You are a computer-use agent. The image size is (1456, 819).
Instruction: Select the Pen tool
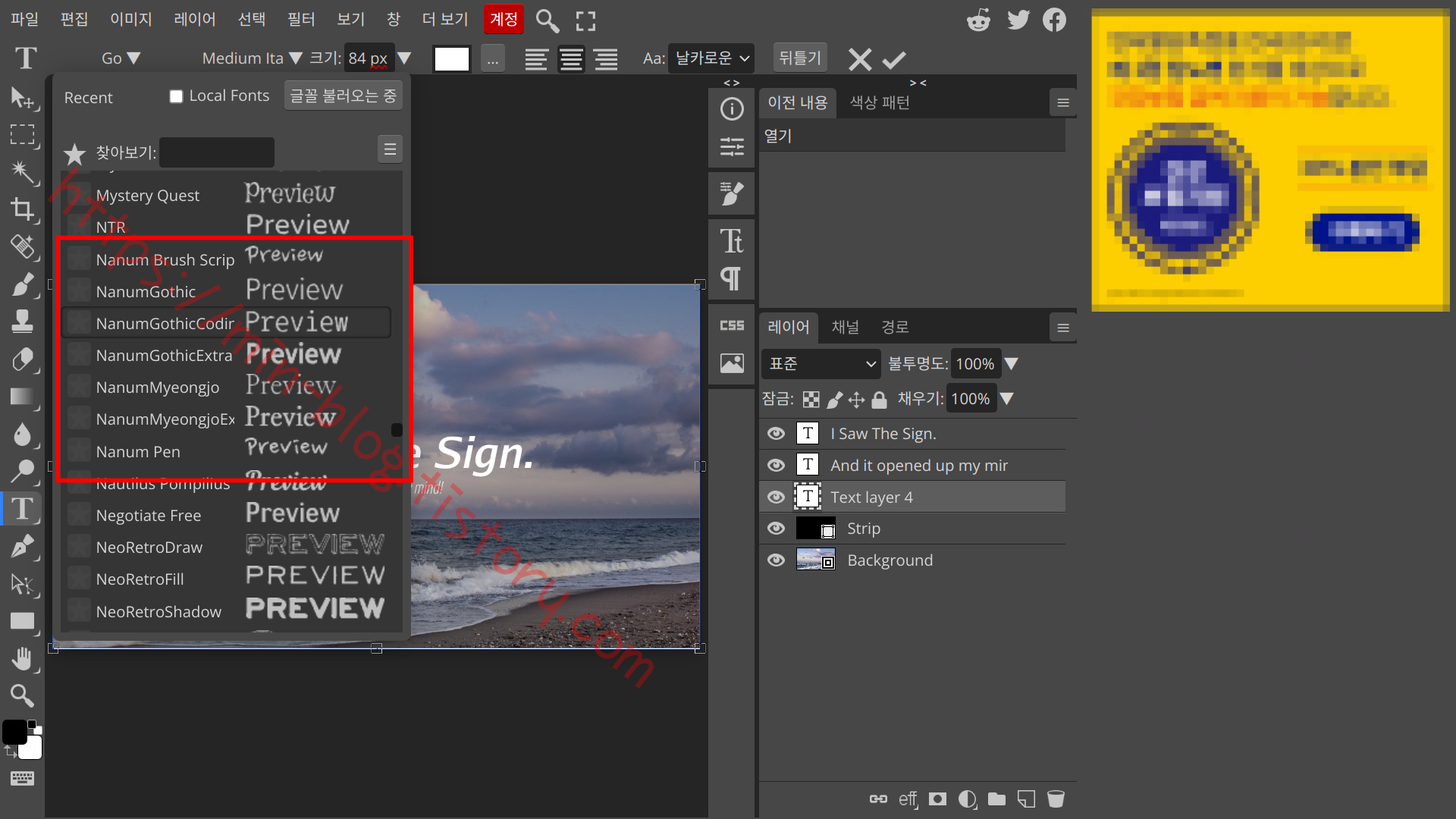(x=22, y=546)
